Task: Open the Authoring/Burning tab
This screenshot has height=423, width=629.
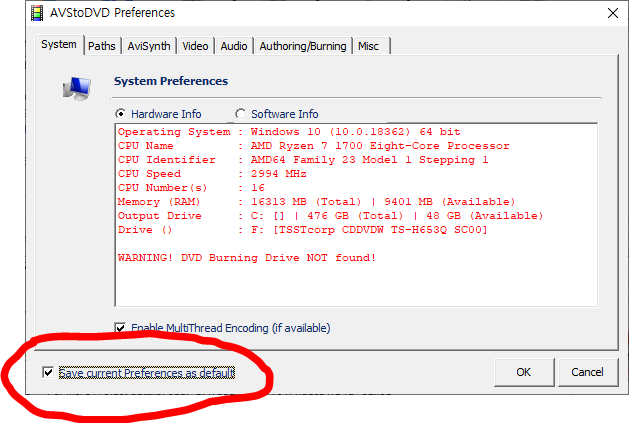Action: click(303, 46)
